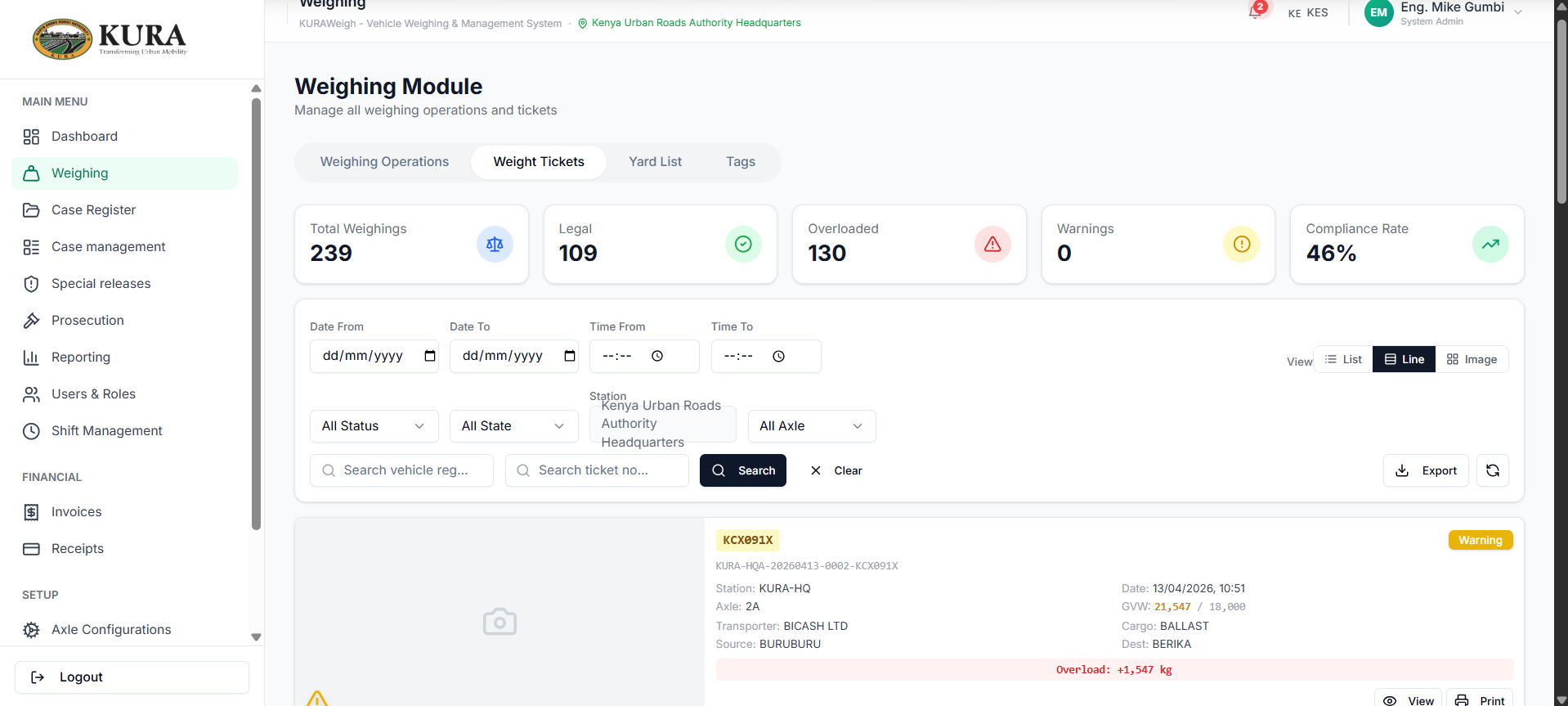The height and width of the screenshot is (706, 1568).
Task: Click the dark Search button
Action: (742, 470)
